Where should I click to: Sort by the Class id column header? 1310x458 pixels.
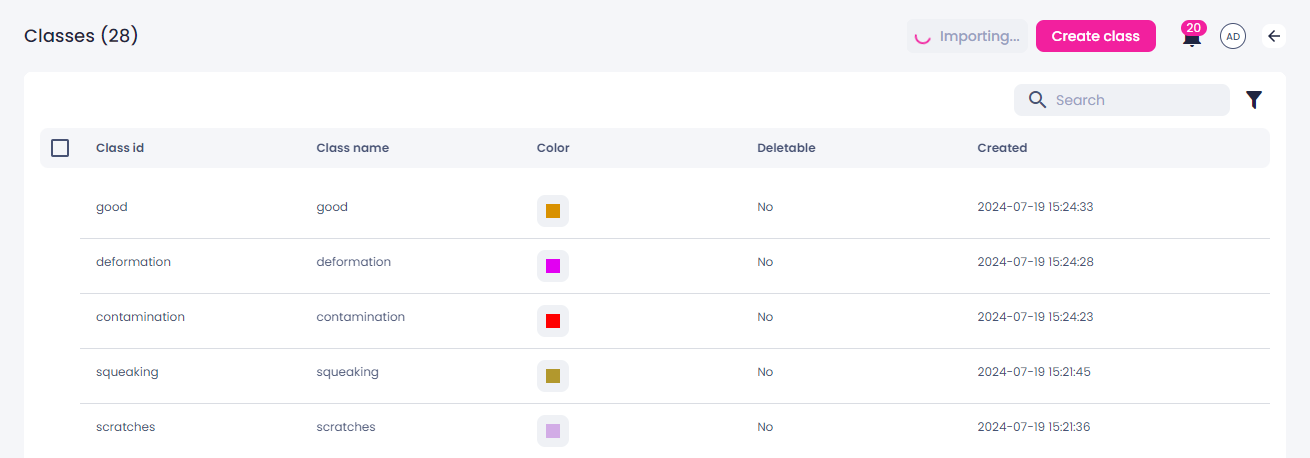pyautogui.click(x=120, y=148)
